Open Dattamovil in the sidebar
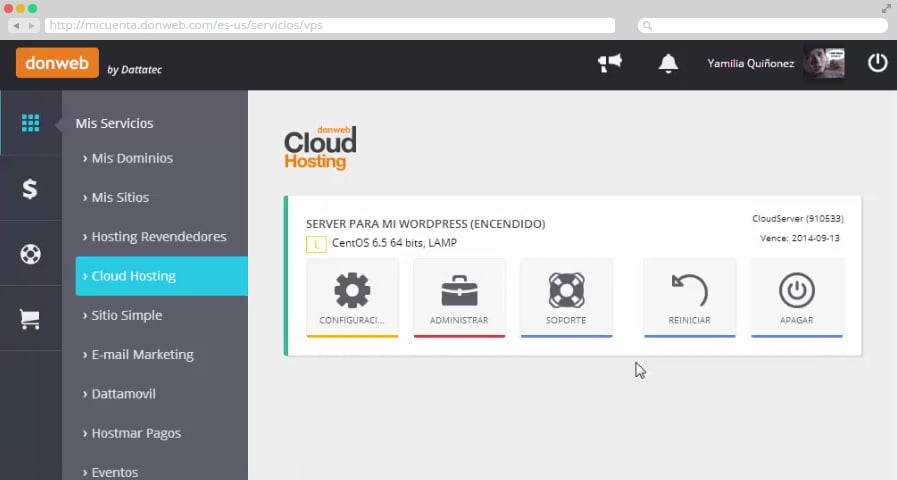The height and width of the screenshot is (480, 897). 119,394
